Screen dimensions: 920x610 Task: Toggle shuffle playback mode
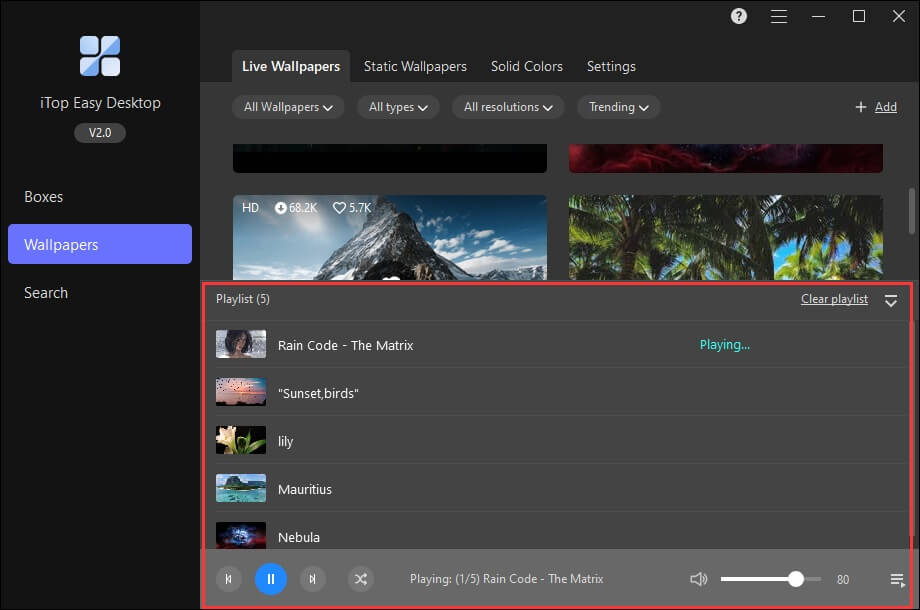pyautogui.click(x=361, y=579)
